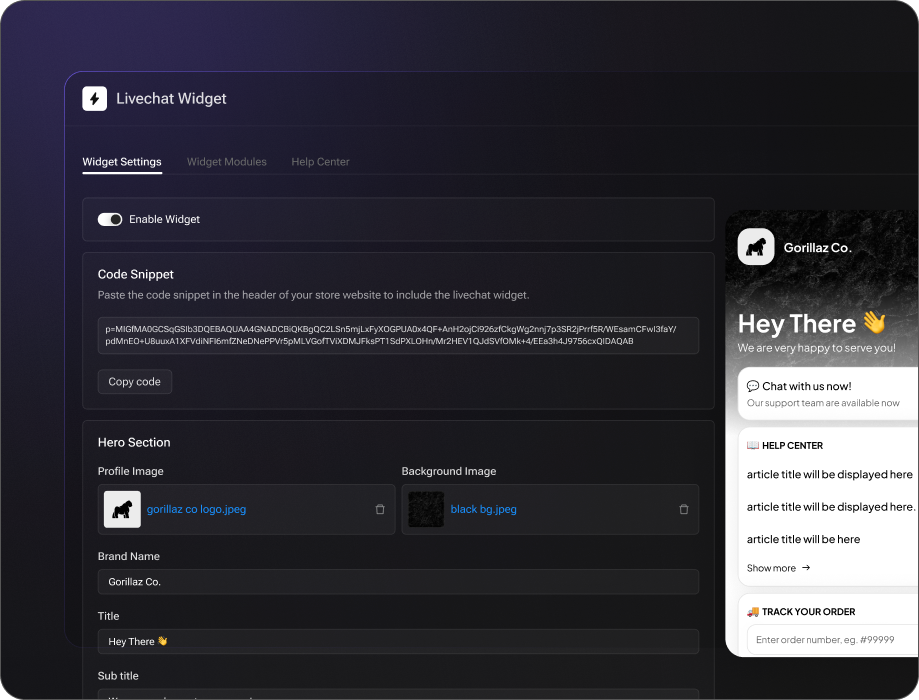The image size is (919, 700).
Task: Open the black bg.jpeg file link
Action: pos(483,509)
